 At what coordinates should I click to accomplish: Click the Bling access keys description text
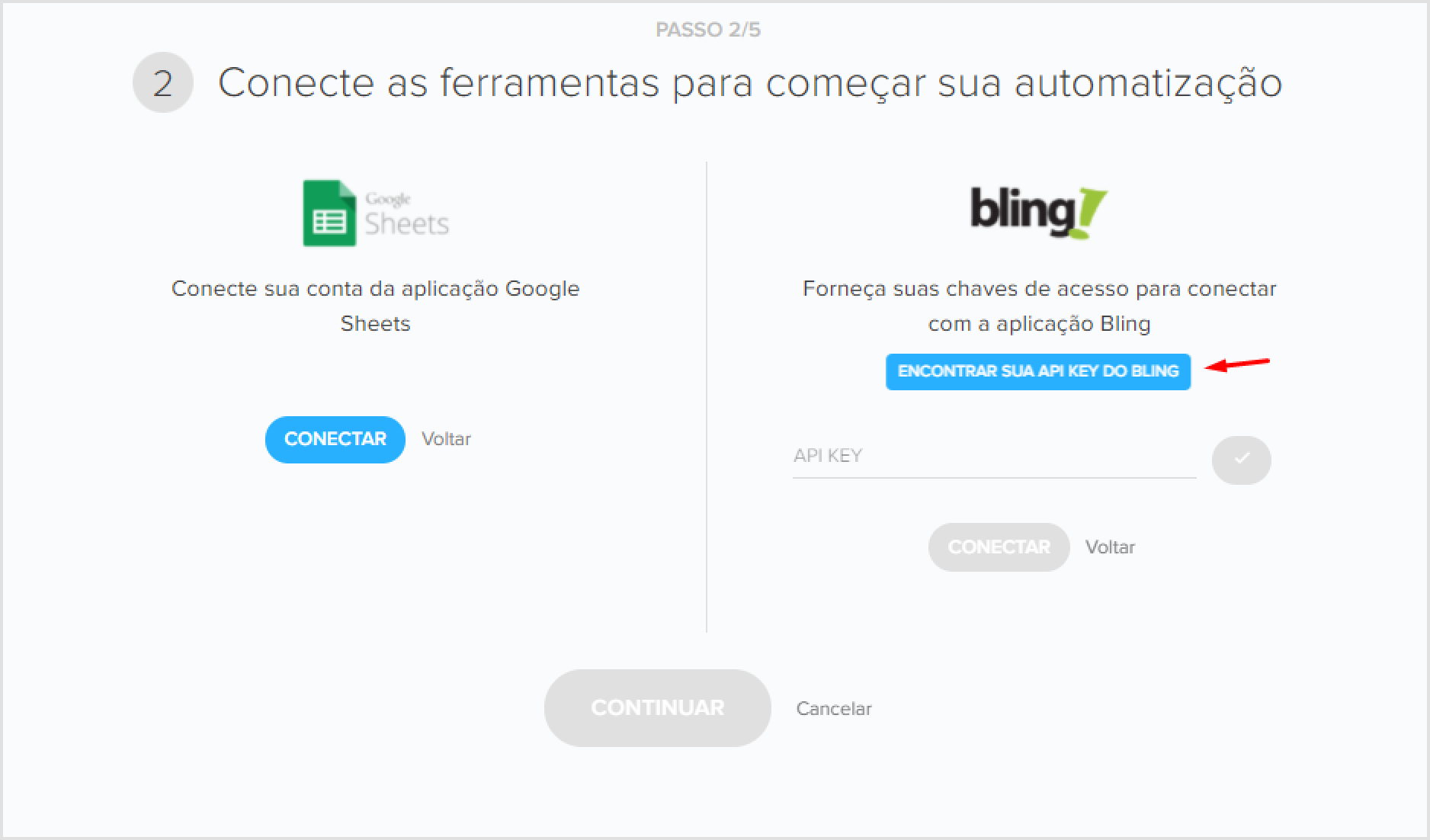click(x=1039, y=306)
